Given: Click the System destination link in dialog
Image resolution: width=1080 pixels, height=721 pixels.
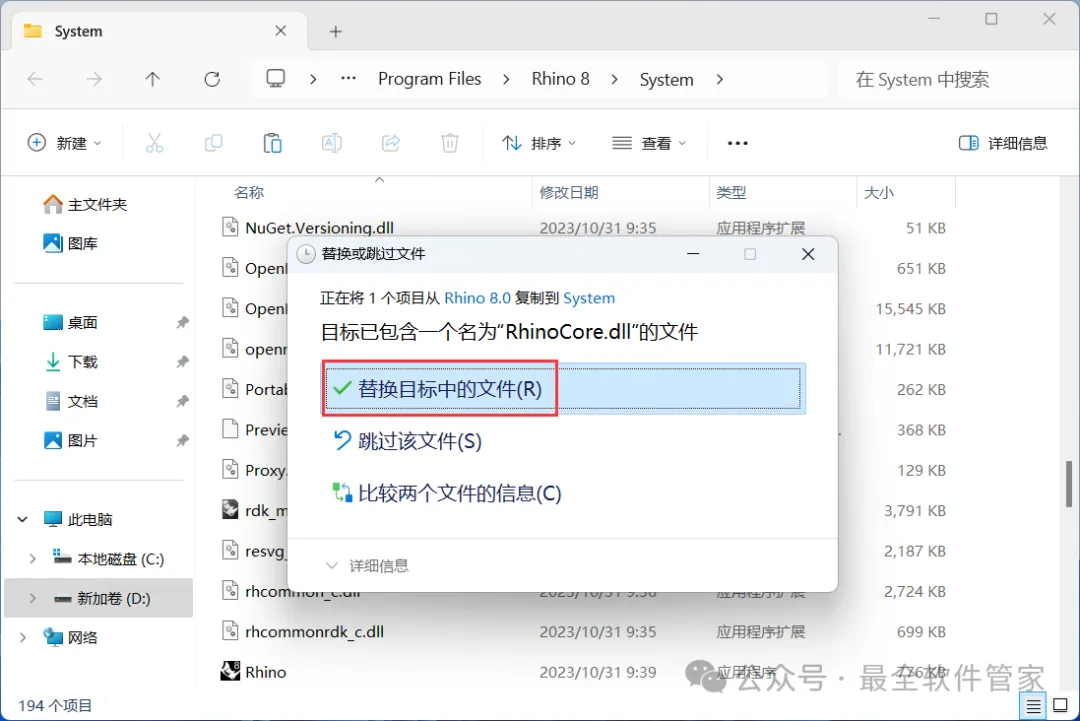Looking at the screenshot, I should tap(589, 298).
